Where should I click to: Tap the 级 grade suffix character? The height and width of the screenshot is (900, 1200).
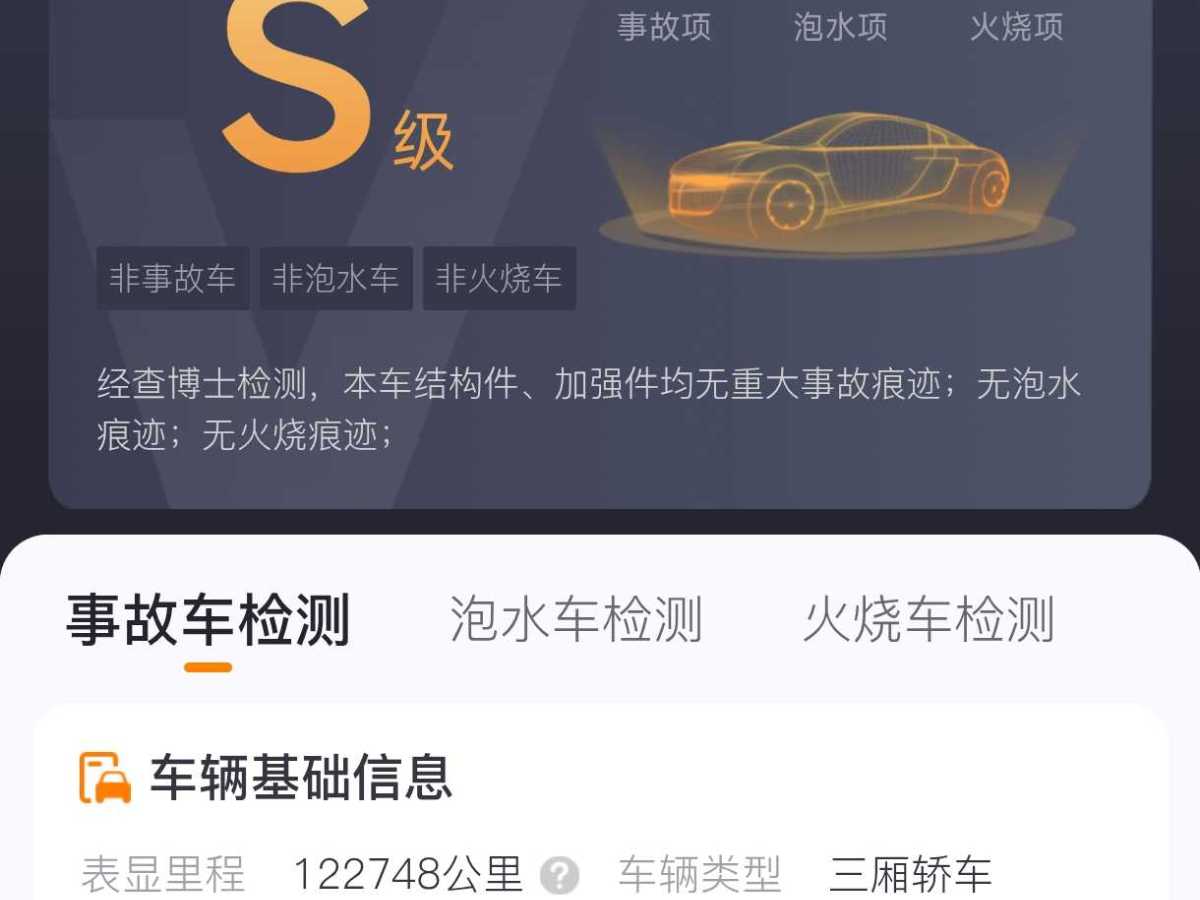pyautogui.click(x=424, y=142)
